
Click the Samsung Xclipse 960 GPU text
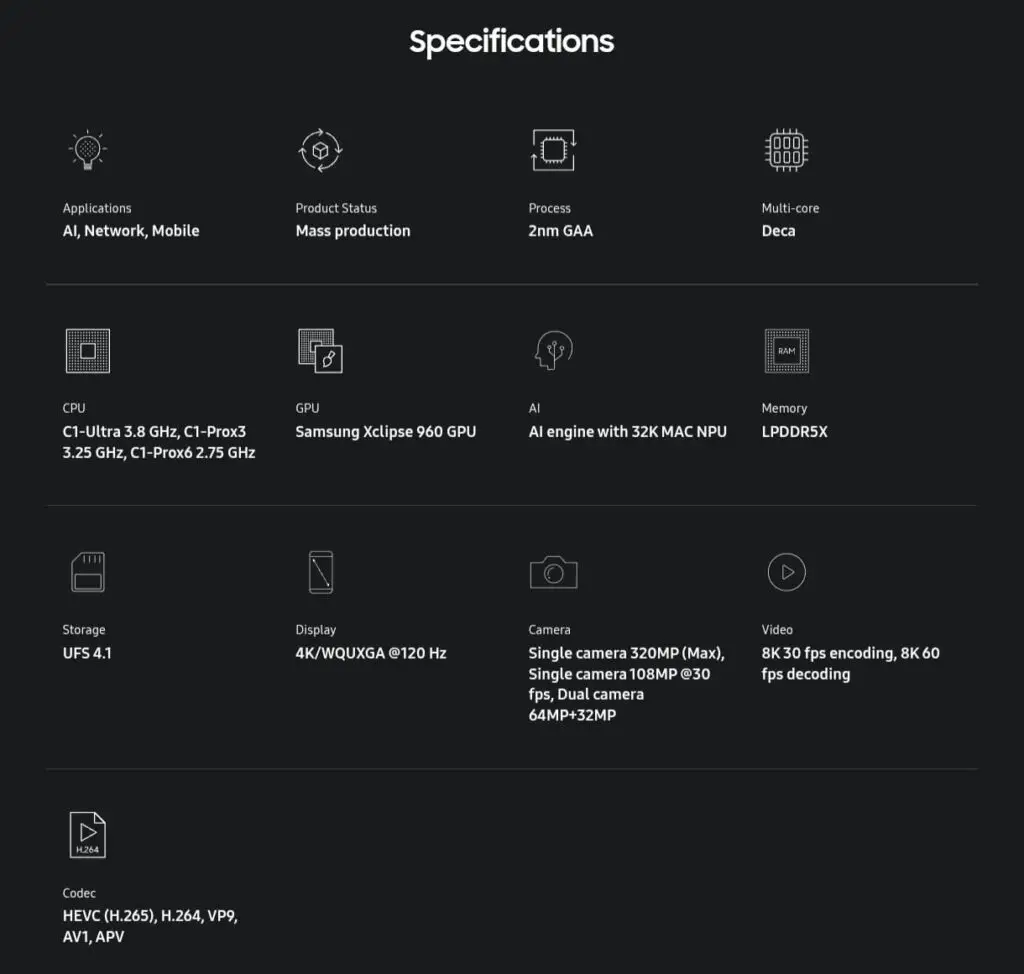click(385, 432)
